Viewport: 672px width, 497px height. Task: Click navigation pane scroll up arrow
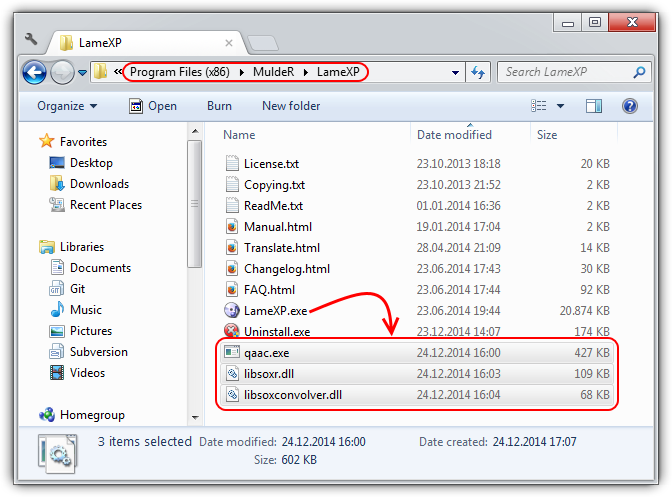[195, 131]
